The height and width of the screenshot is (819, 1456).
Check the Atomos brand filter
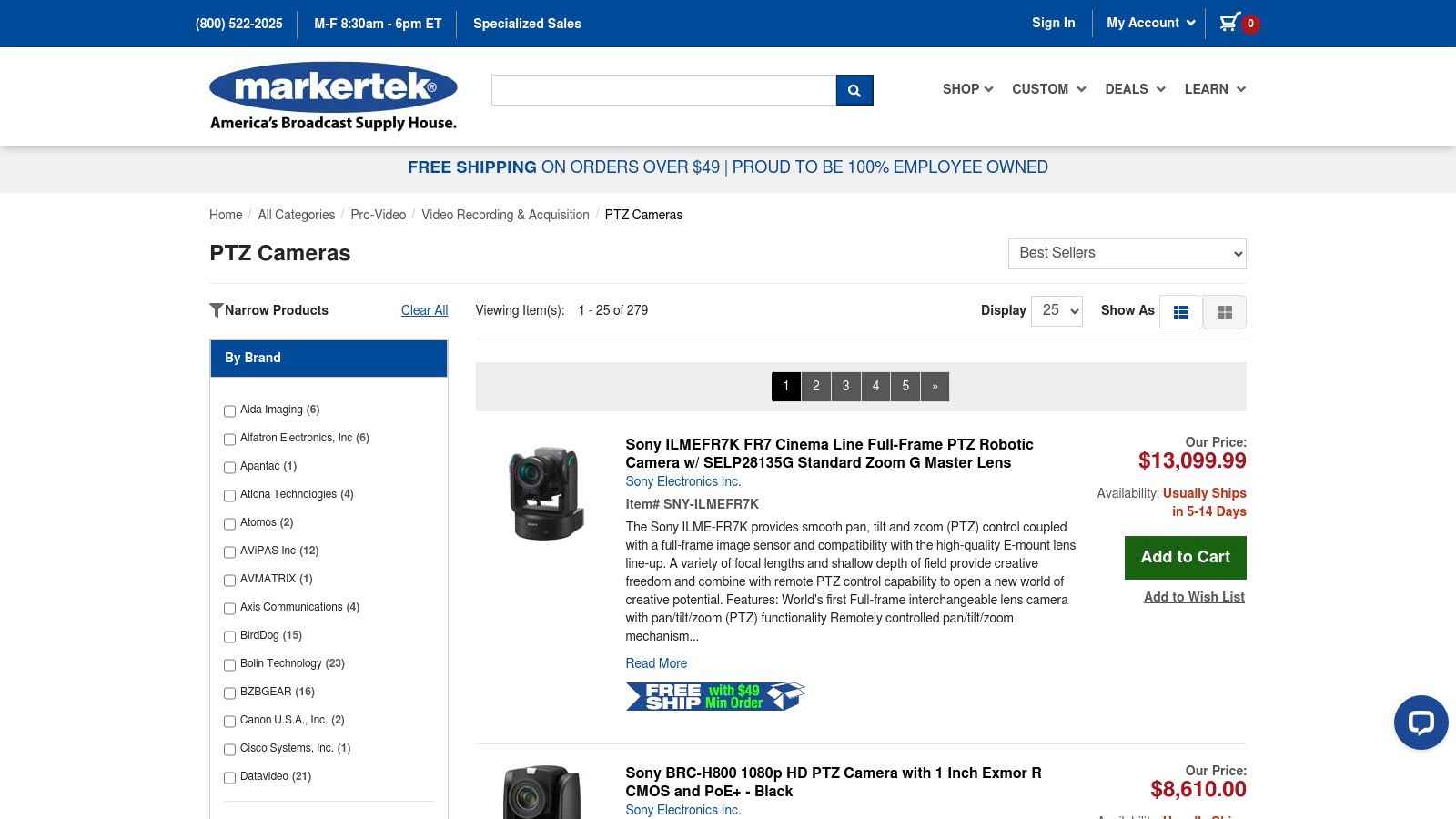point(229,524)
